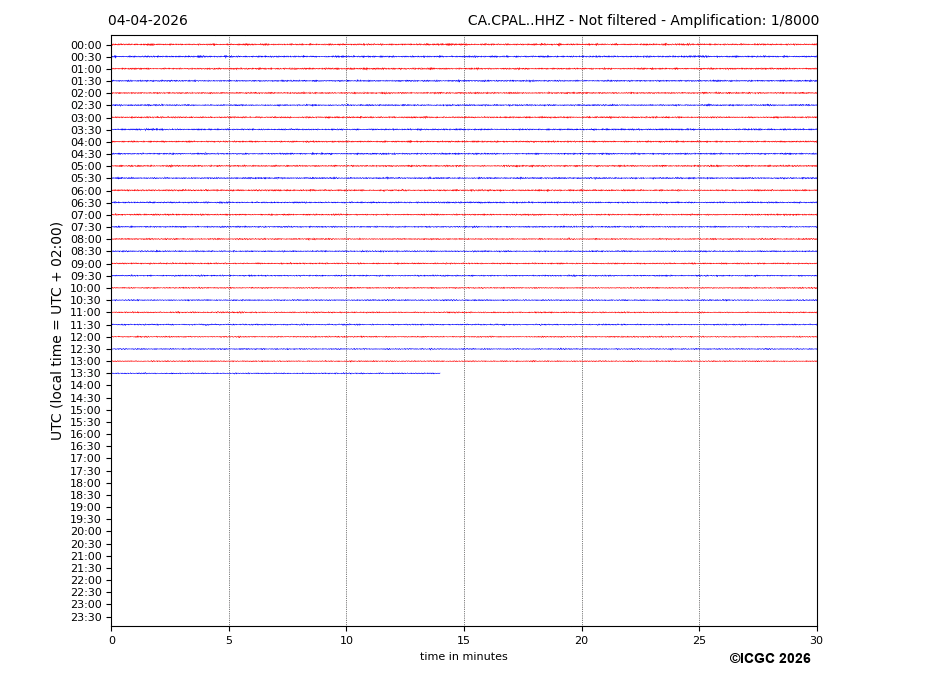Click the ©ICGC 2026 copyright text
Viewport: 927px width, 696px height.
click(x=769, y=659)
